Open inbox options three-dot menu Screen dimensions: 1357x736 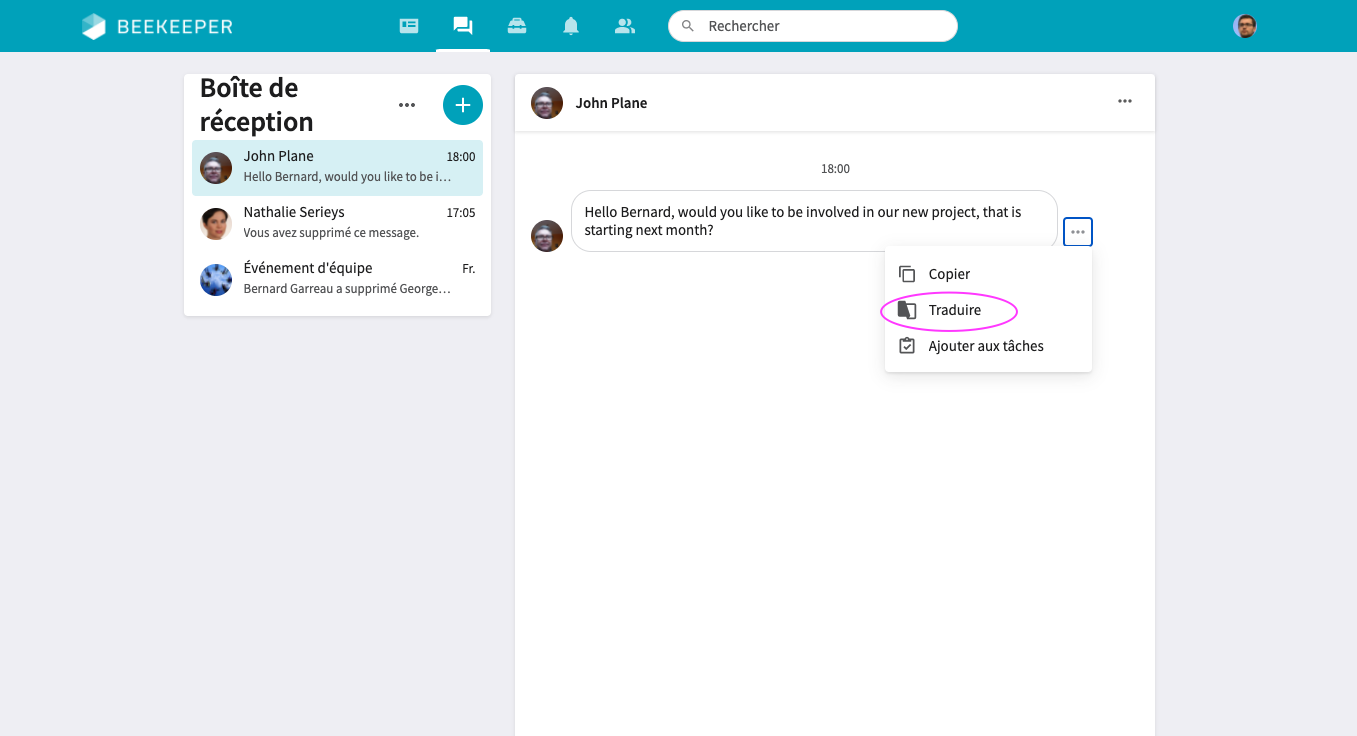click(x=406, y=105)
